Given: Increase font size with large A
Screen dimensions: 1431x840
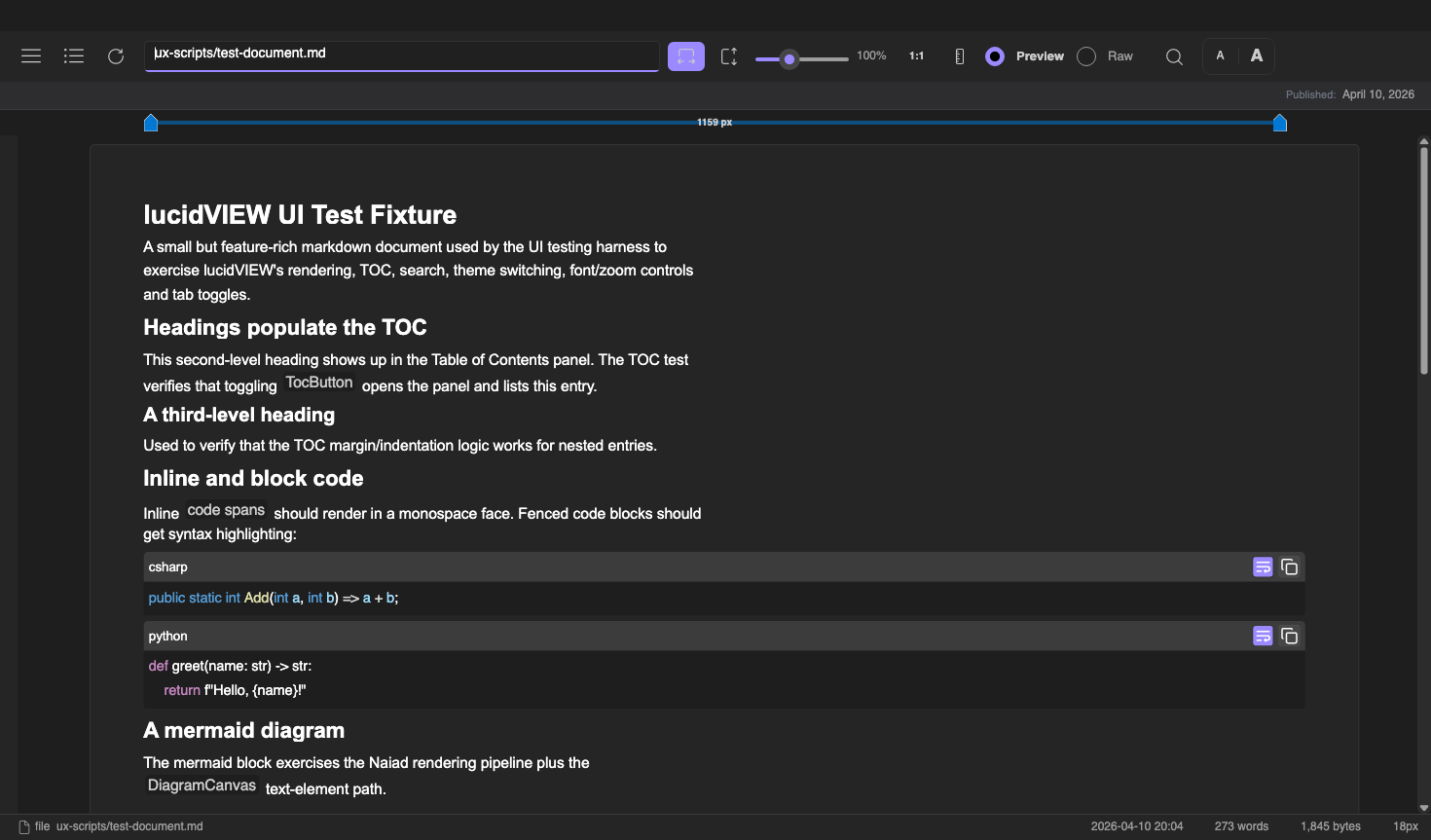Looking at the screenshot, I should click(1257, 55).
